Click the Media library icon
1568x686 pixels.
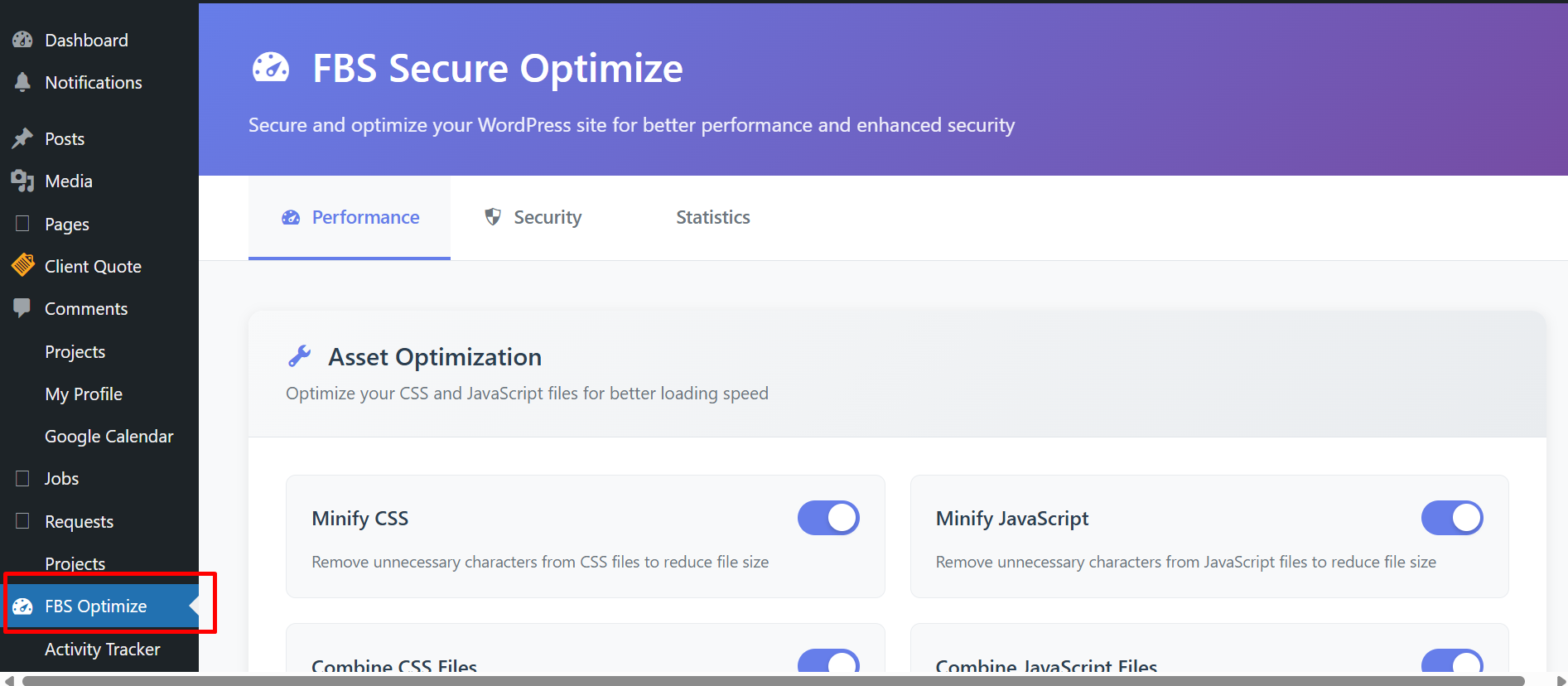click(22, 181)
